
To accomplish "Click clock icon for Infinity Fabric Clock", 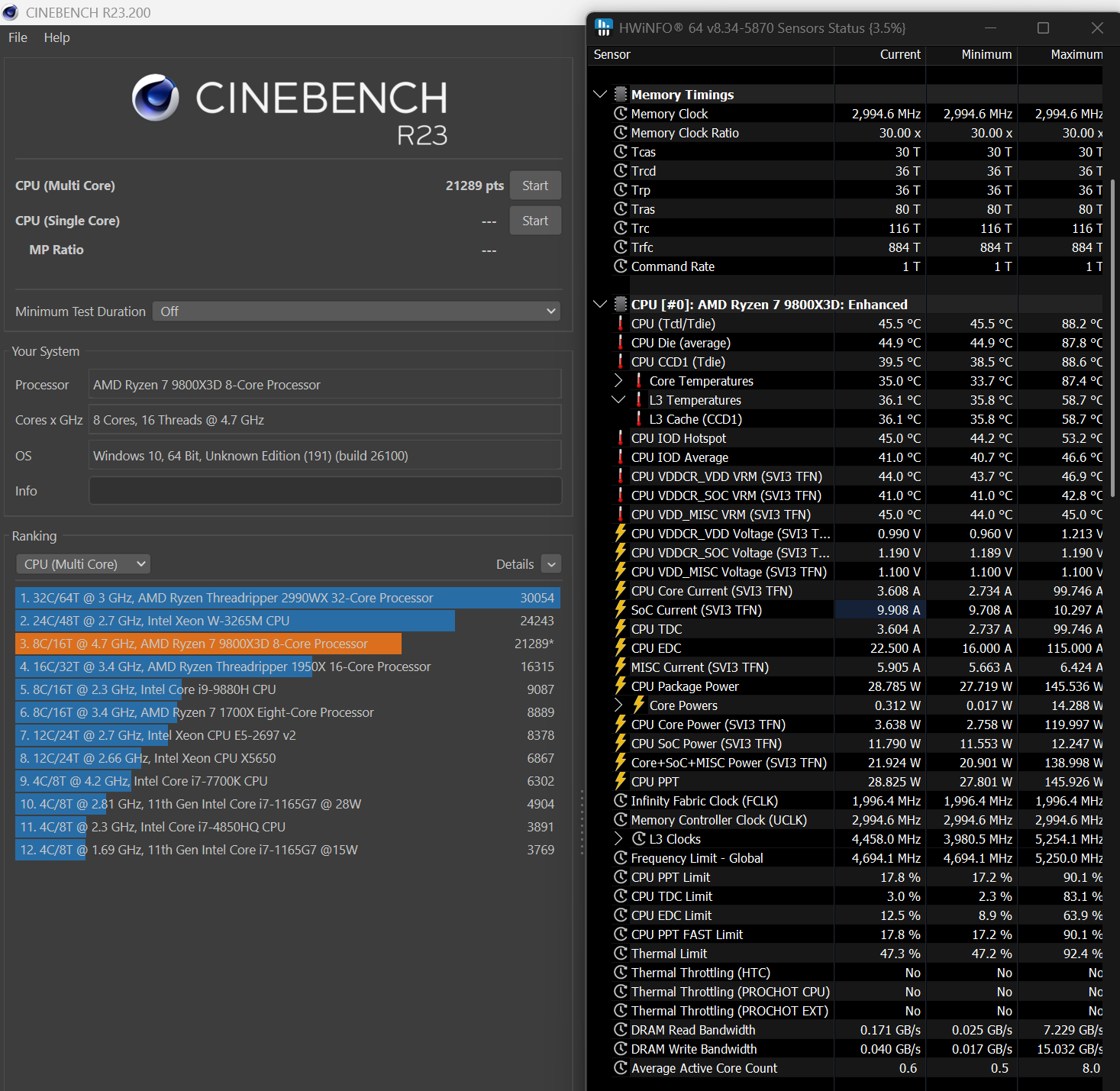I will [621, 800].
